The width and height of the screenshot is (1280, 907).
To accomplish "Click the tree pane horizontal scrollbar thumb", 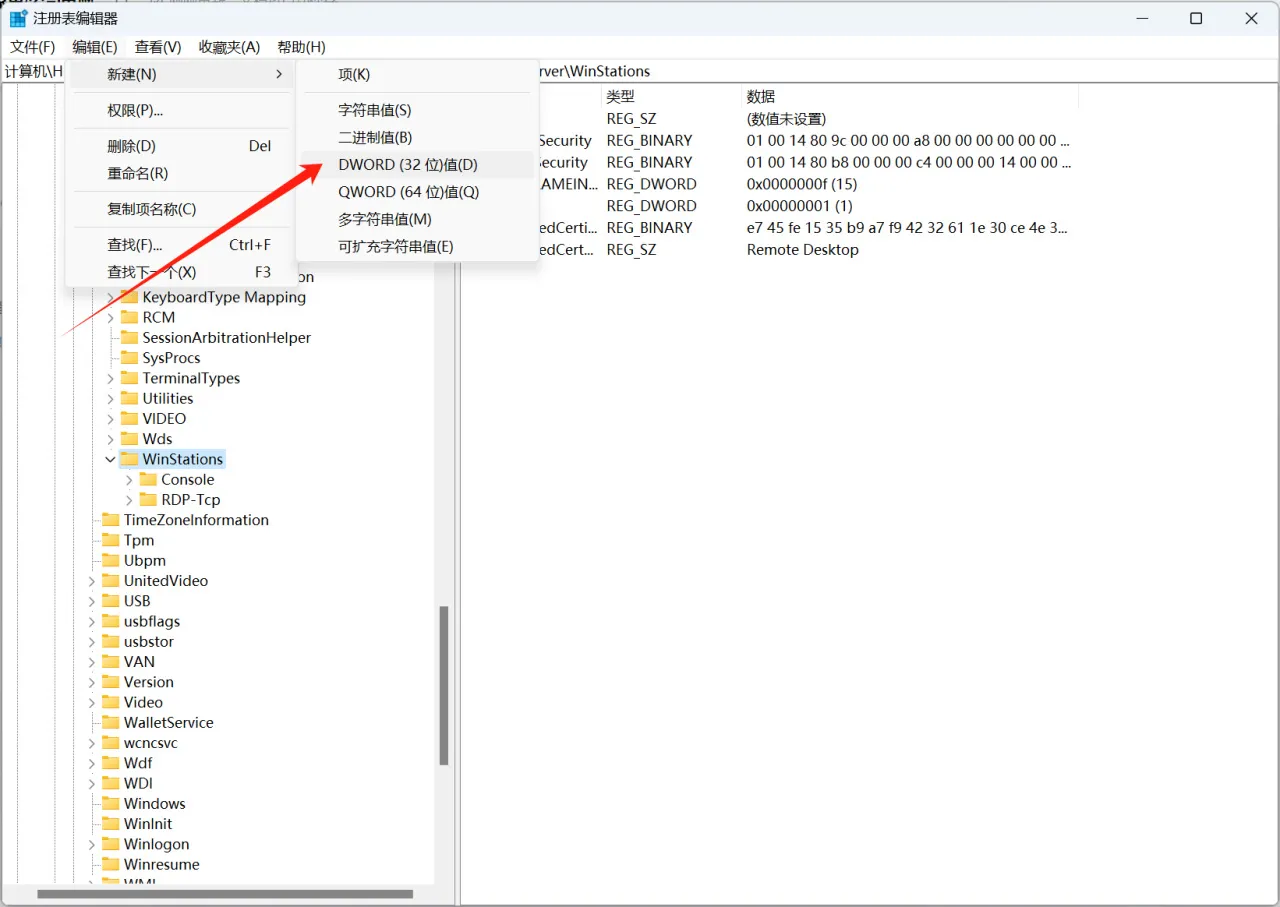I will [226, 894].
